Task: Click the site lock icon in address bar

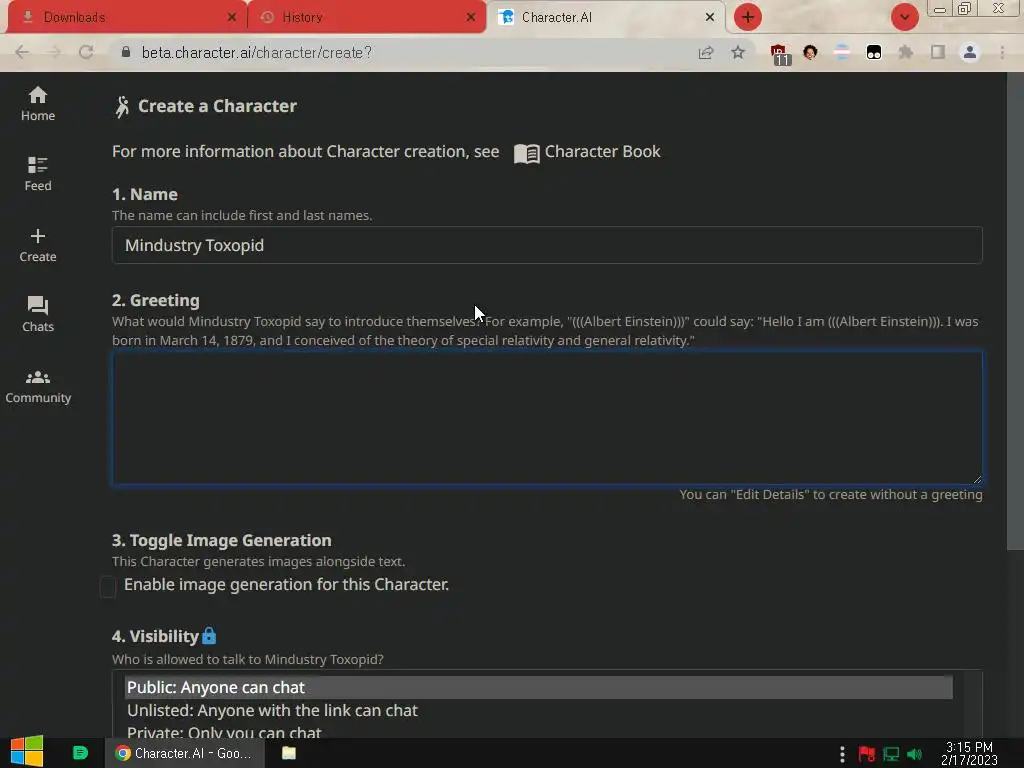Action: pos(126,52)
